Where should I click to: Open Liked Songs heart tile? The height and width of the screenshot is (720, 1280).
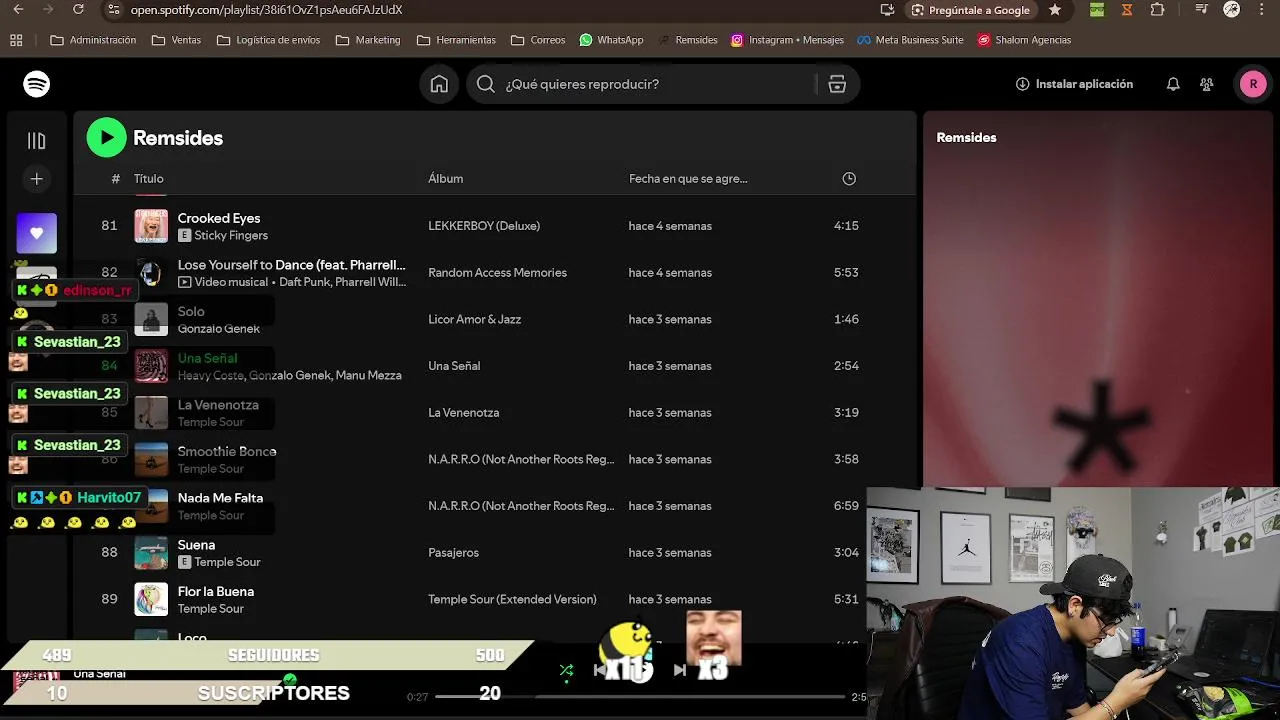coord(37,233)
